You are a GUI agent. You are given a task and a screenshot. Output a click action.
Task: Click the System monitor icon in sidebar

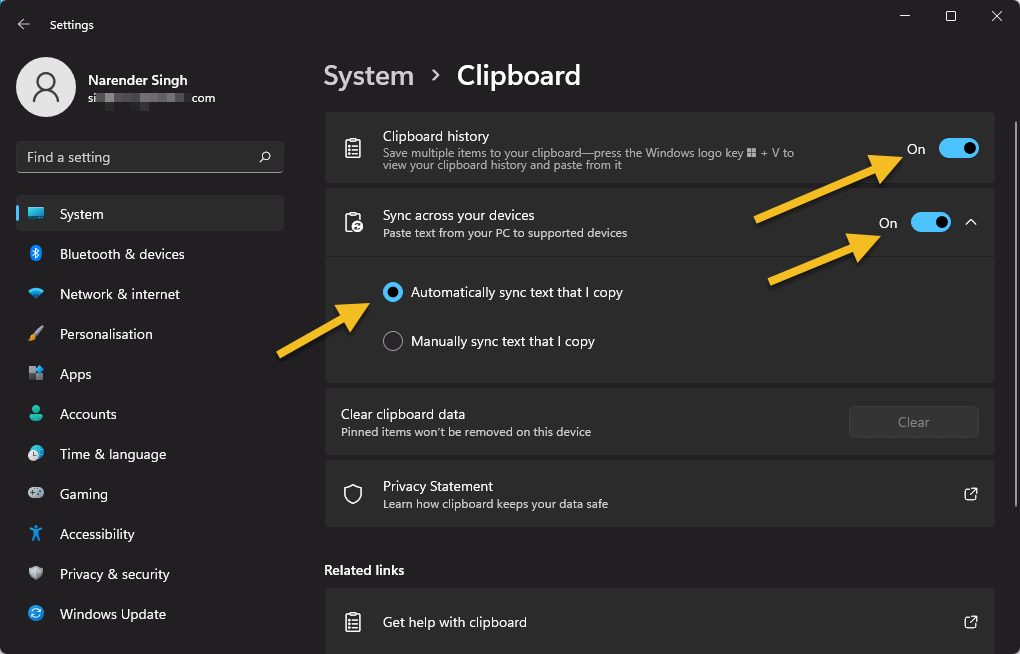pyautogui.click(x=36, y=213)
